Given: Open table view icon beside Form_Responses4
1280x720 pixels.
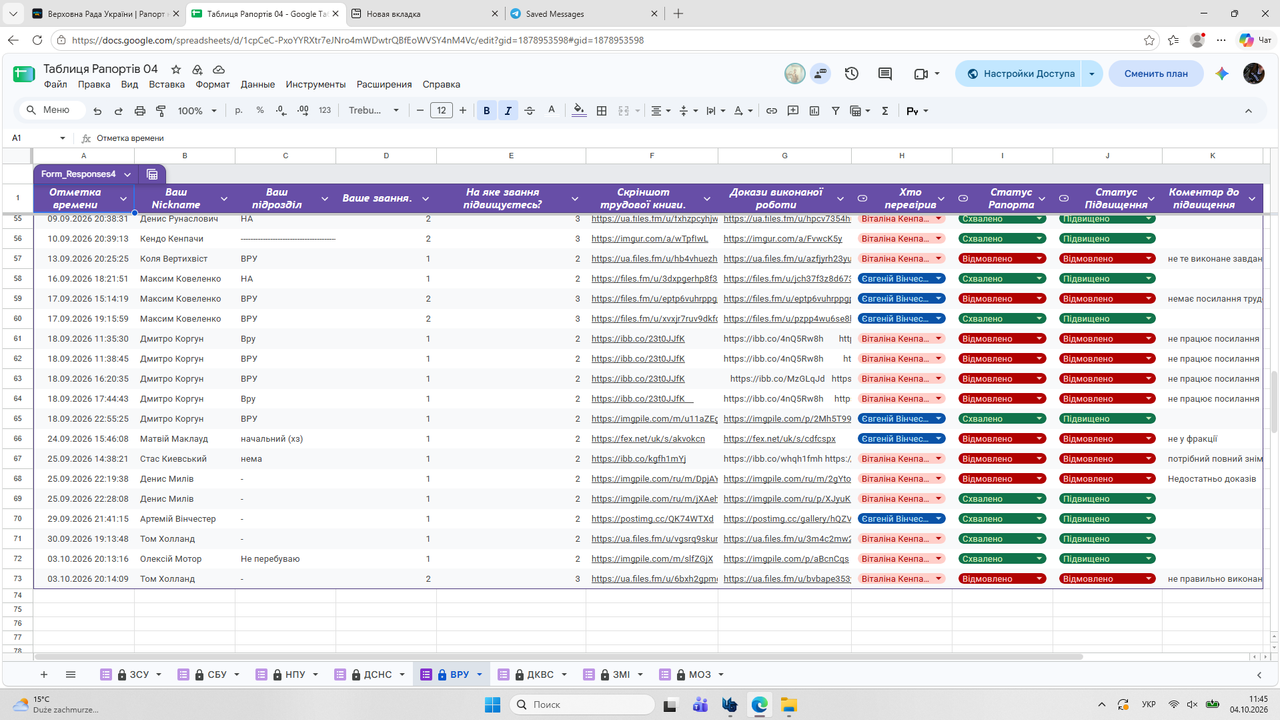Looking at the screenshot, I should pyautogui.click(x=152, y=174).
